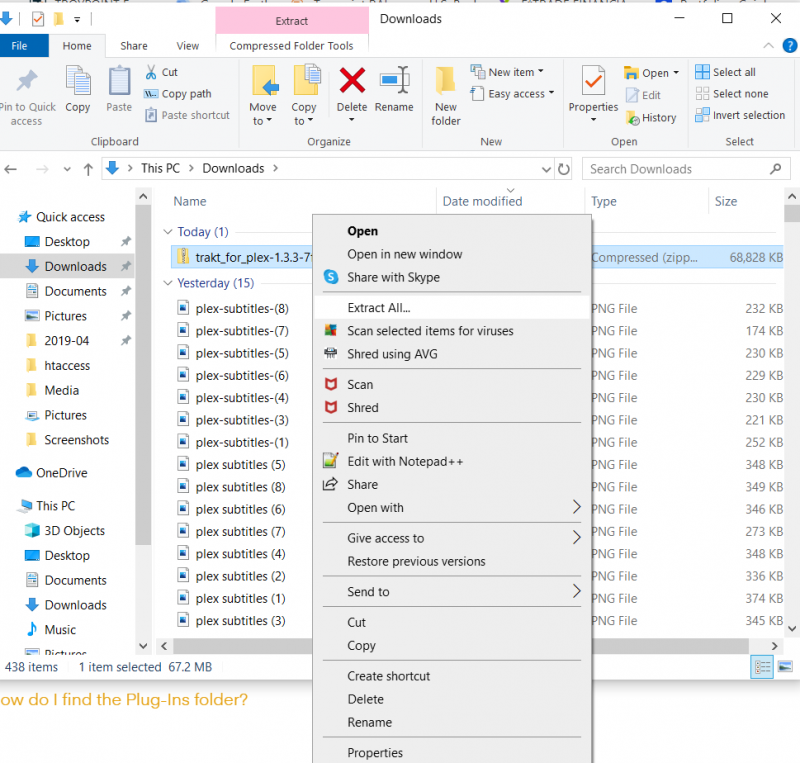This screenshot has height=763, width=800.
Task: Click Select all in ribbon
Action: point(733,72)
